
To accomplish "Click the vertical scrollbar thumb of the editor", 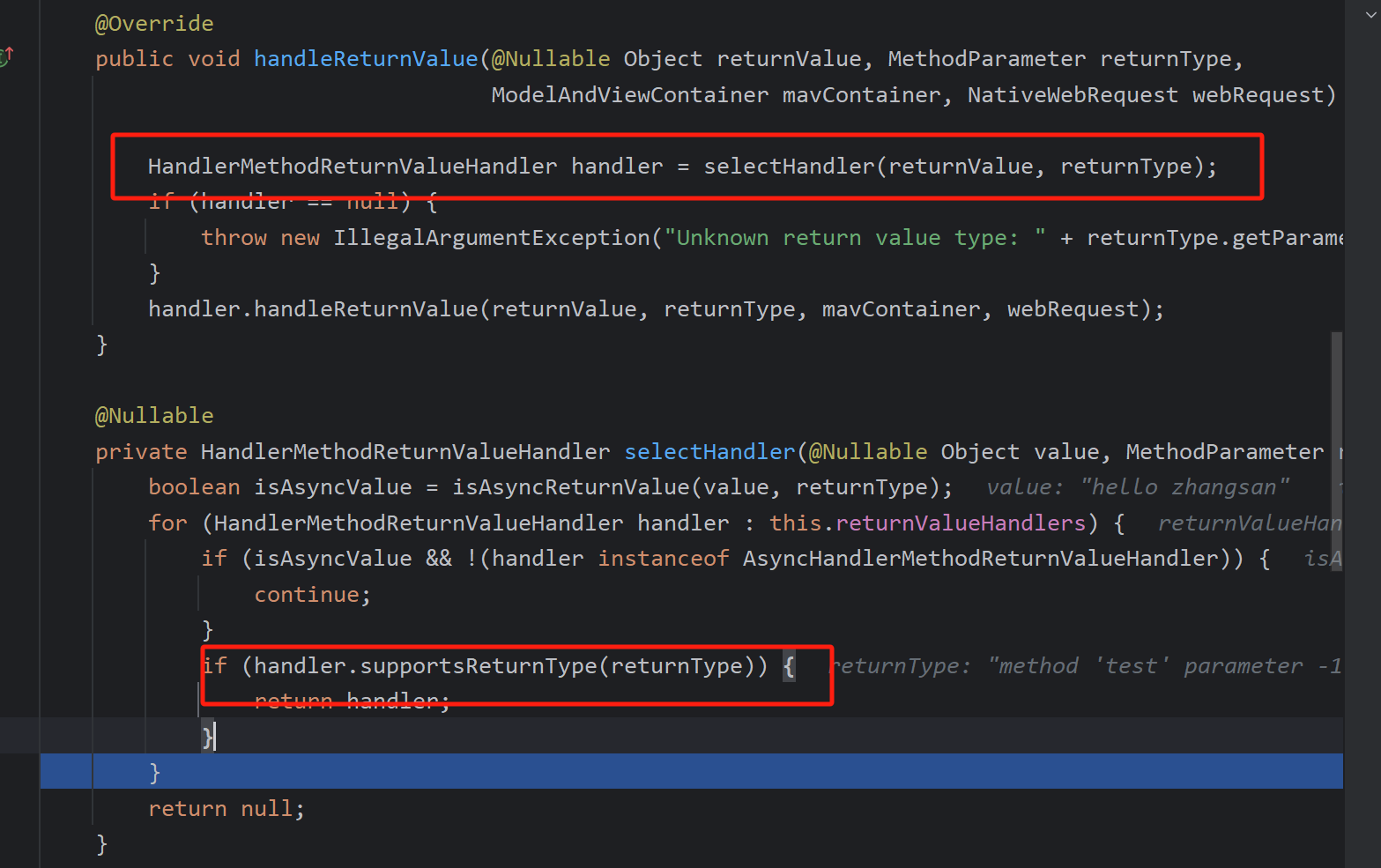I will tap(1337, 451).
